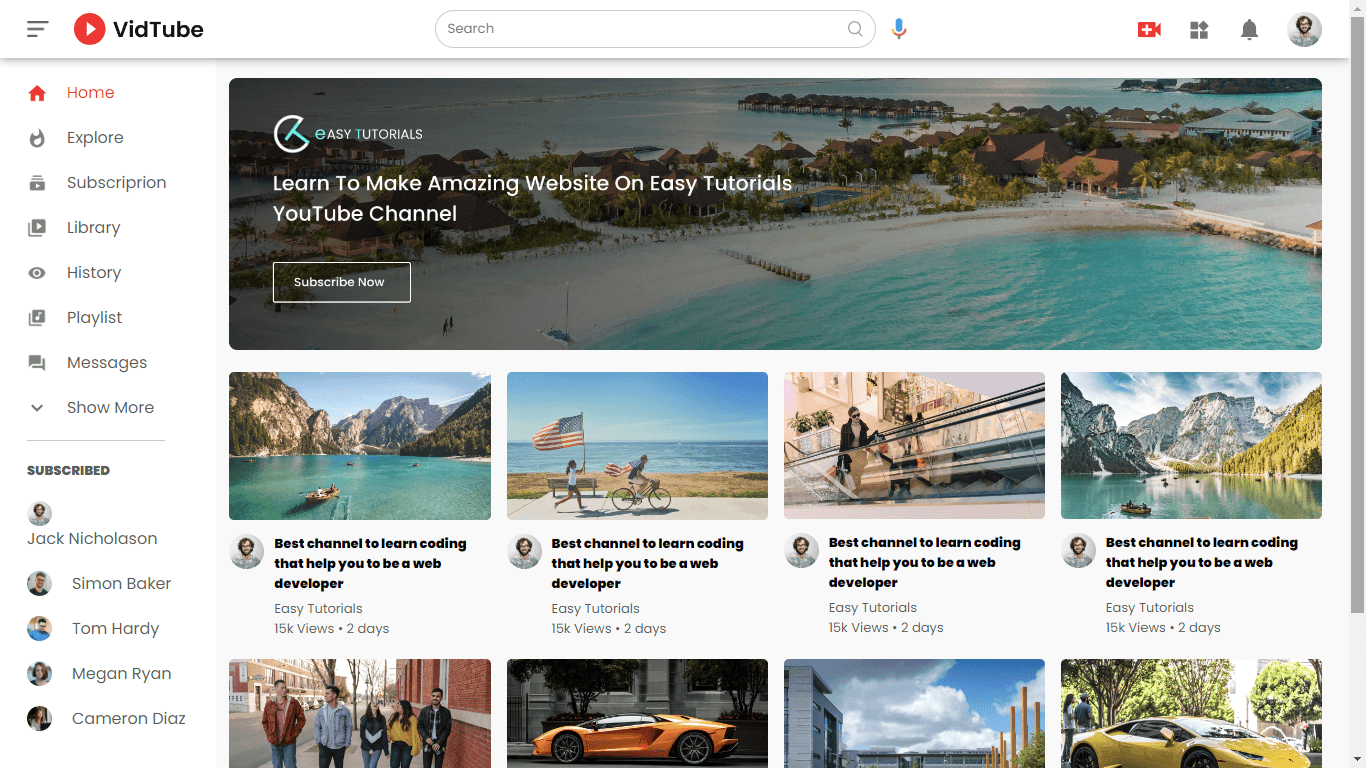The image size is (1366, 768).
Task: Open the building under cloudy sky thumbnail
Action: [914, 713]
